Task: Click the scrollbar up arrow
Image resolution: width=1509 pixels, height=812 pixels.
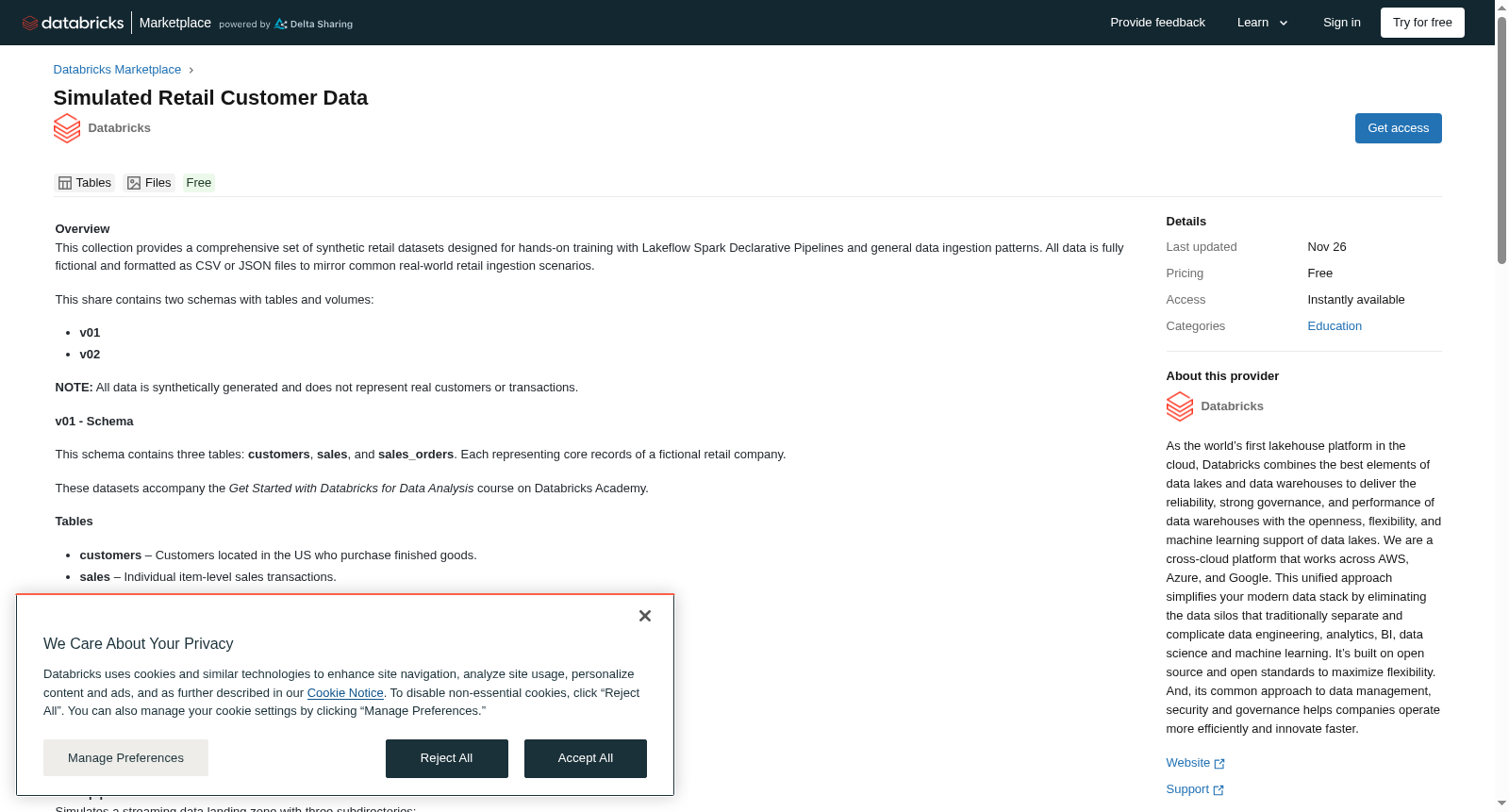Action: coord(1501,8)
